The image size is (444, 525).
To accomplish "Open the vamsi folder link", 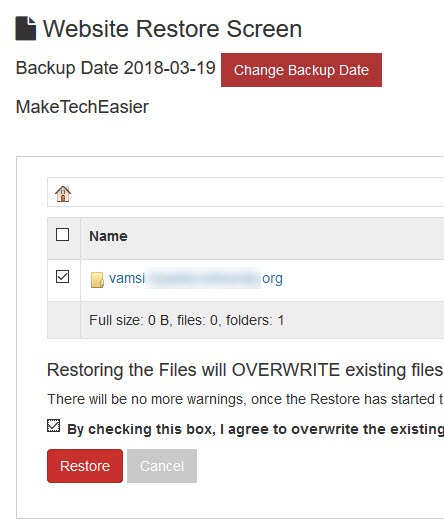I will [196, 278].
